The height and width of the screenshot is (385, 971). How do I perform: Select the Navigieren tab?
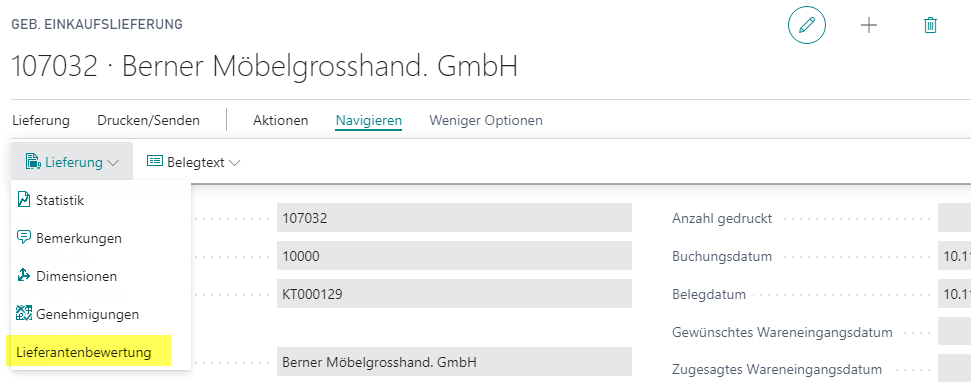369,121
